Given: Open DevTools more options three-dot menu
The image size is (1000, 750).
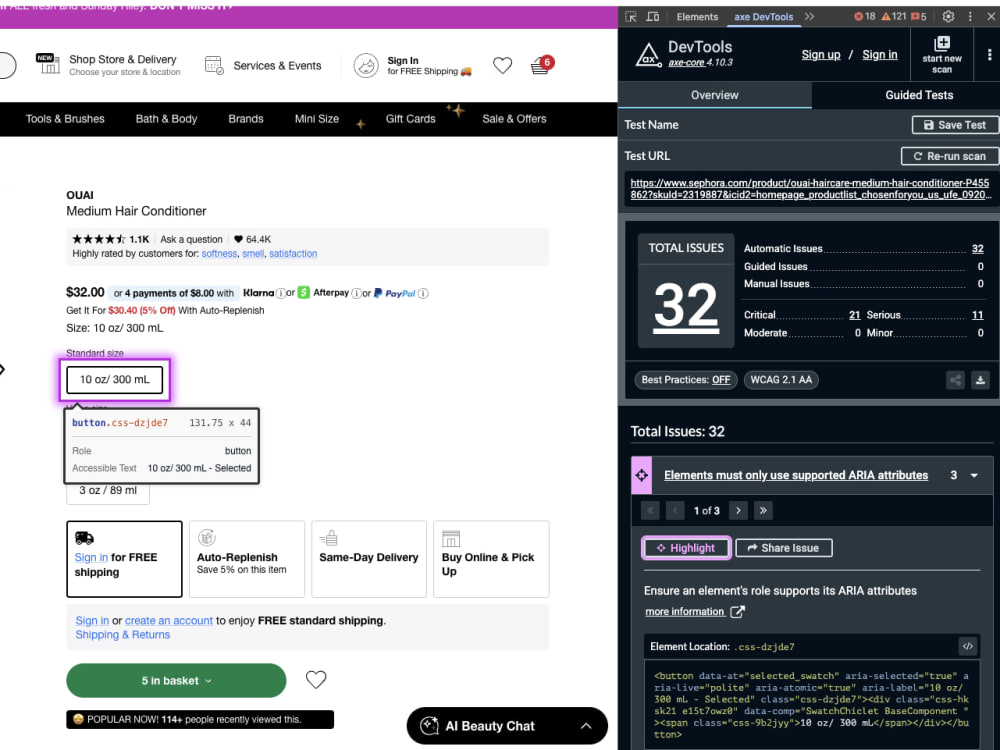Looking at the screenshot, I should point(970,17).
